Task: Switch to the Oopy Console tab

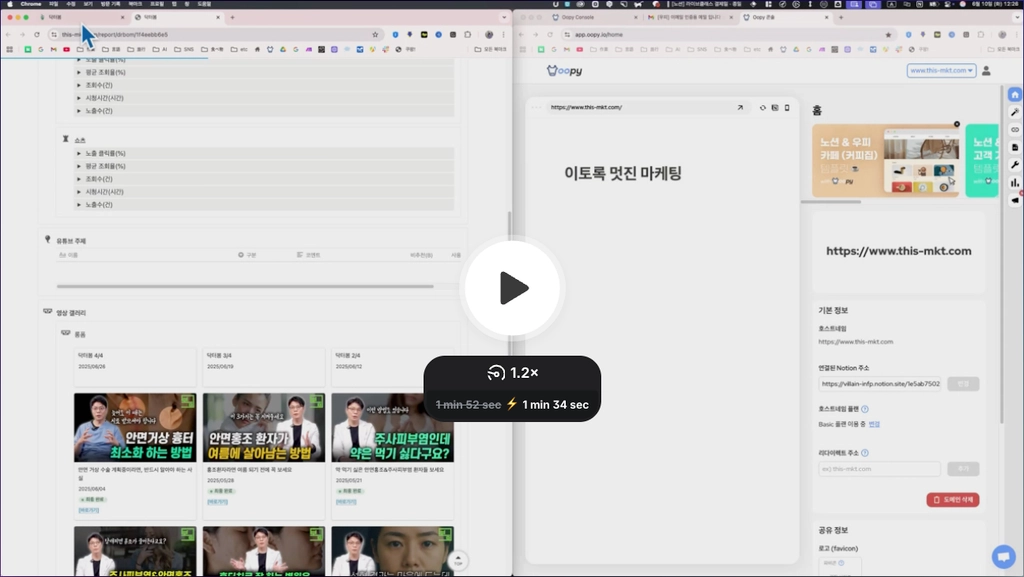Action: pos(594,18)
